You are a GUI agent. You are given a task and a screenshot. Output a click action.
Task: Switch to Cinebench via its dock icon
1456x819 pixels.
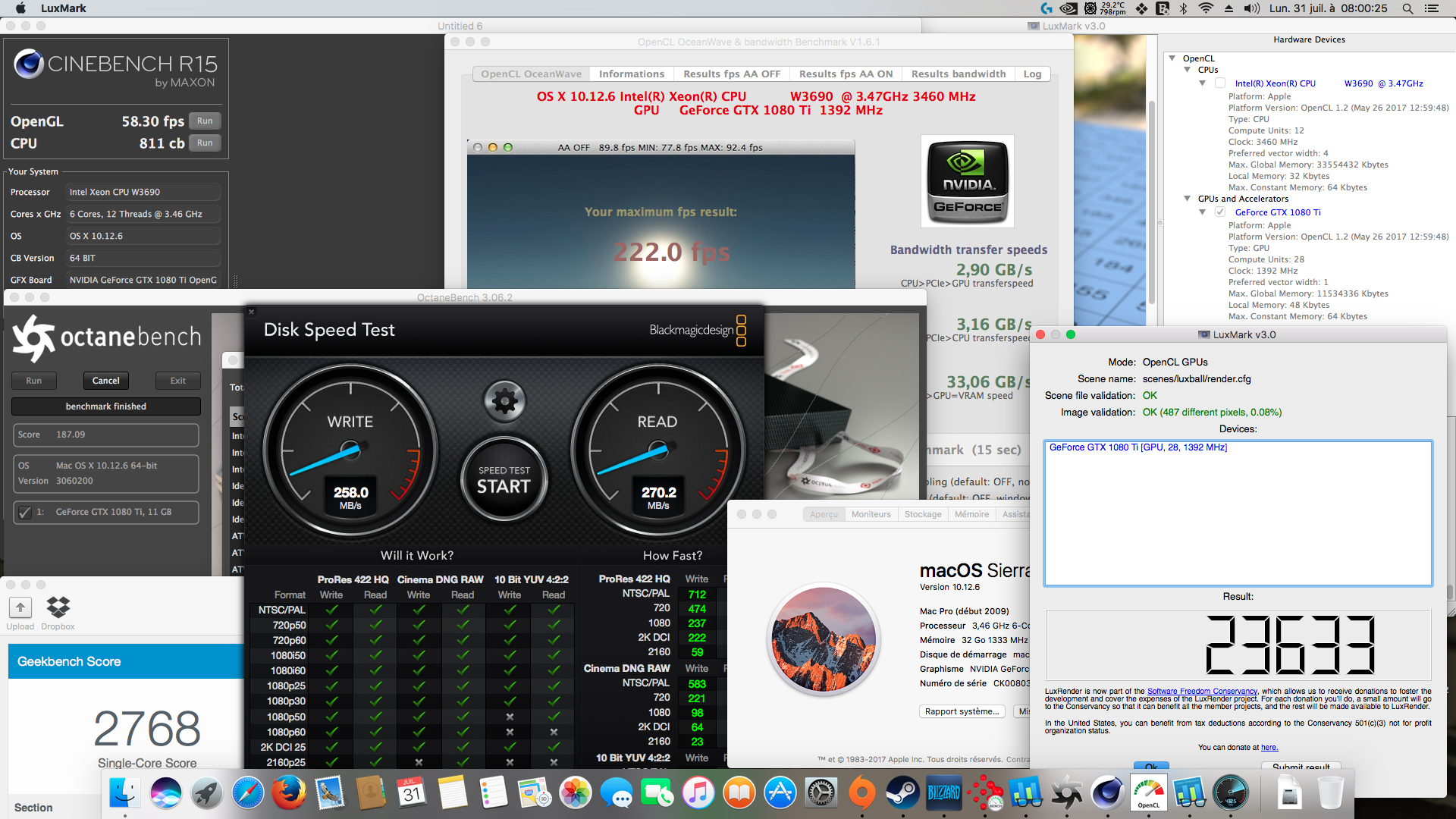click(1108, 793)
